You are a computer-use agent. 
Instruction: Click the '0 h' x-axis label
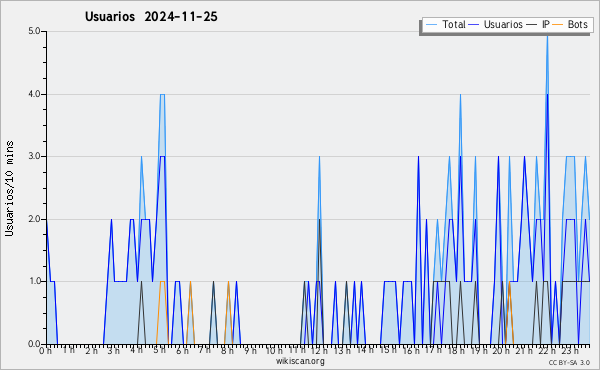(x=45, y=351)
